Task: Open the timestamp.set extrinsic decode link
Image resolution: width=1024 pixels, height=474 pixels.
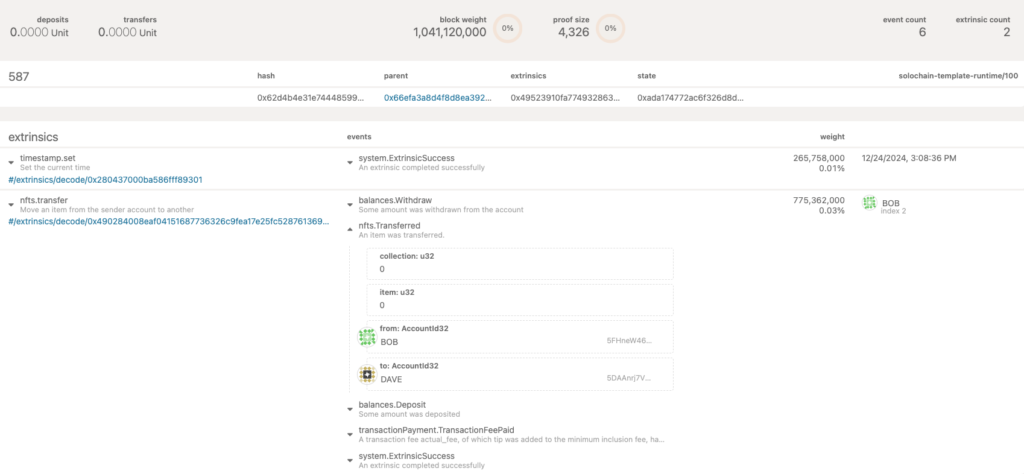Action: pyautogui.click(x=105, y=180)
